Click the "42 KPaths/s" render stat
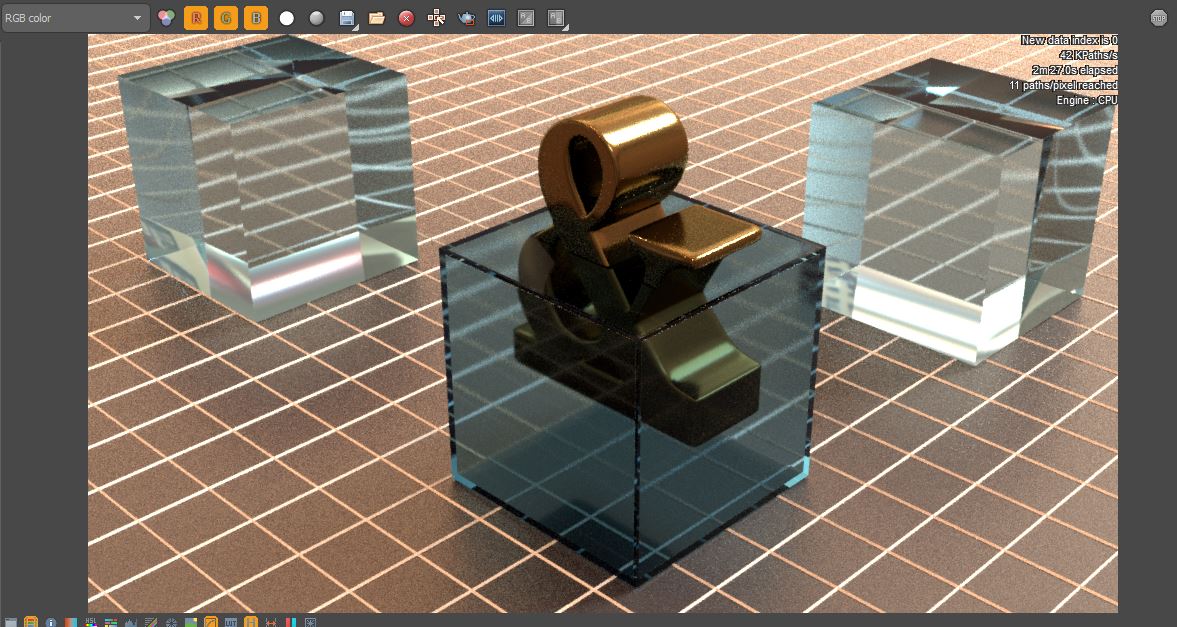Screen dimensions: 1177x627 pos(1088,55)
